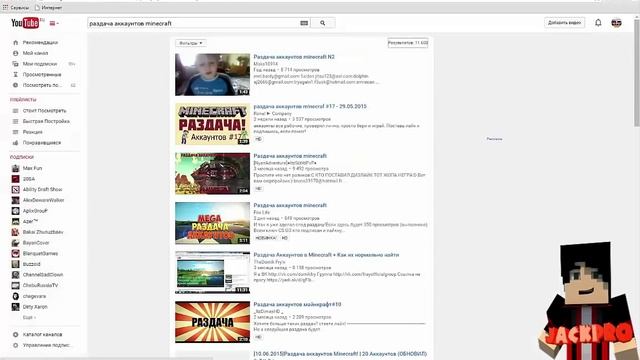Open title 'Раздача аккаунтов minecraft N2'
The height and width of the screenshot is (360, 640).
(x=294, y=57)
